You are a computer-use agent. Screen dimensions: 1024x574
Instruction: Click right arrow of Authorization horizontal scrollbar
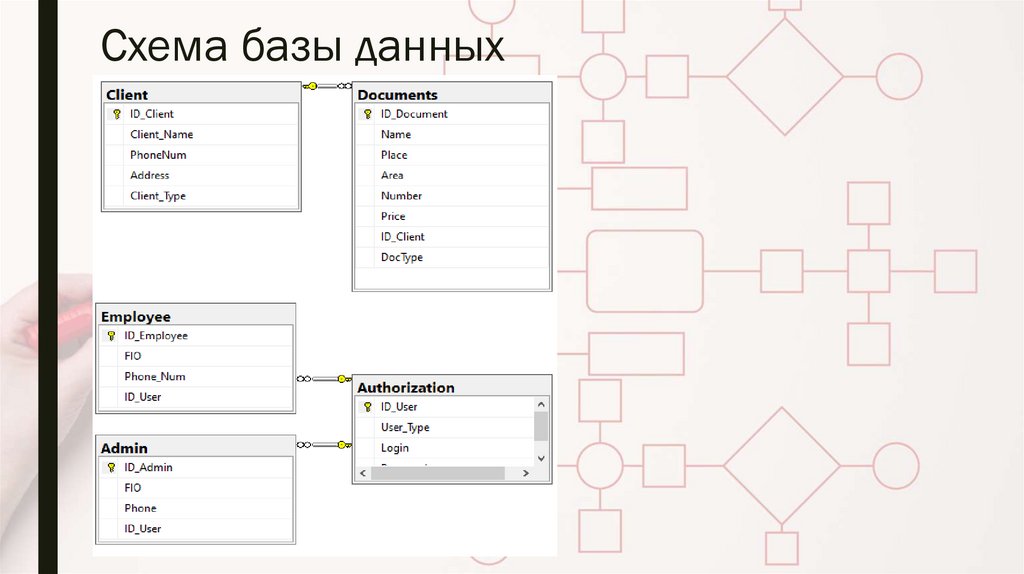click(526, 473)
